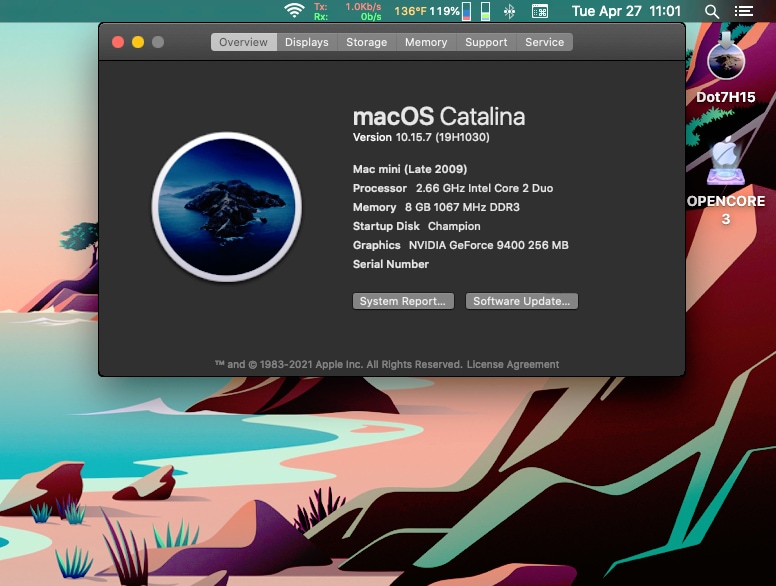This screenshot has height=586, width=776.
Task: Click the macOS Catalina title
Action: 438,116
